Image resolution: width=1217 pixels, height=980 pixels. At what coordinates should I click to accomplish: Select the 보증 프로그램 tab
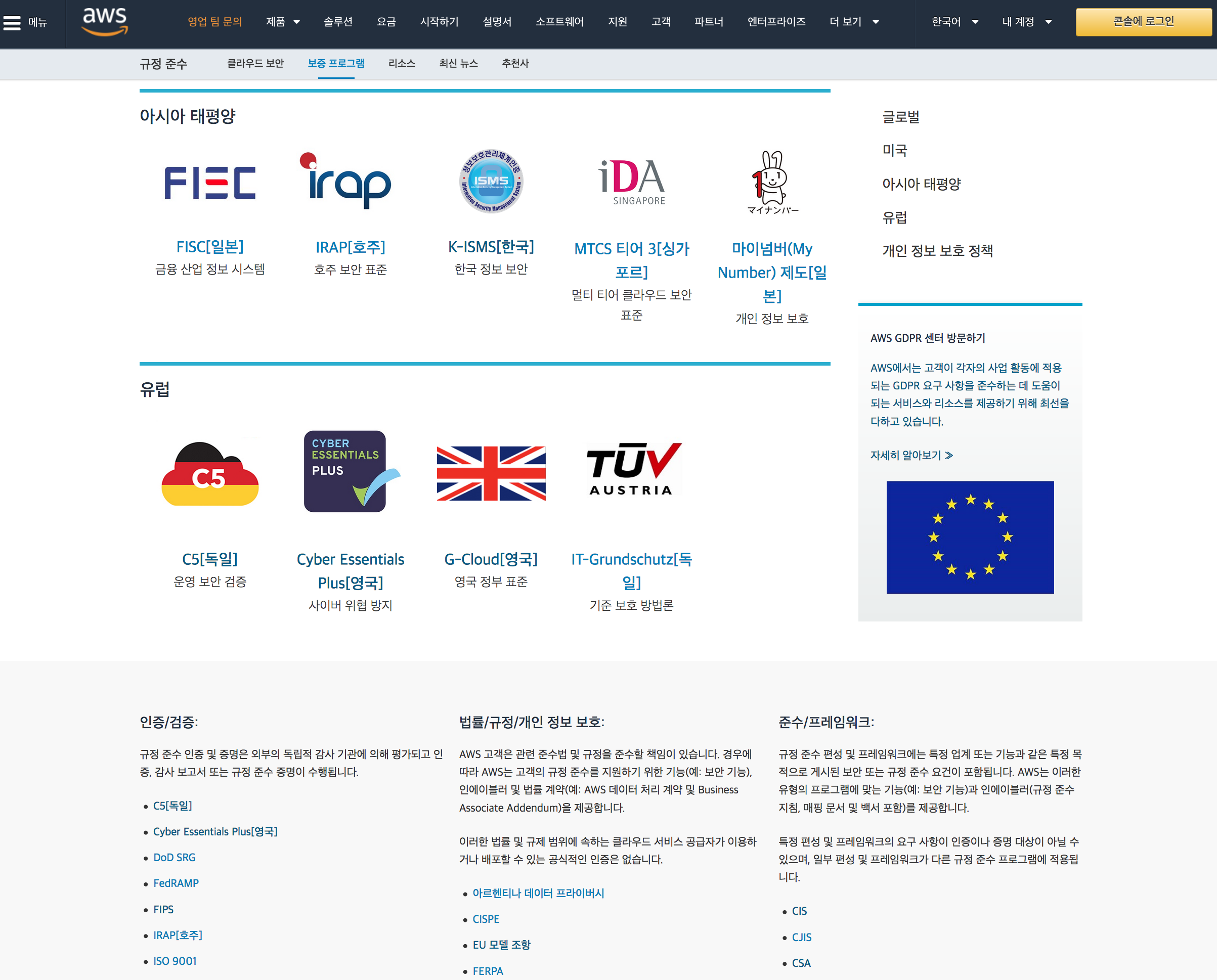[x=336, y=63]
